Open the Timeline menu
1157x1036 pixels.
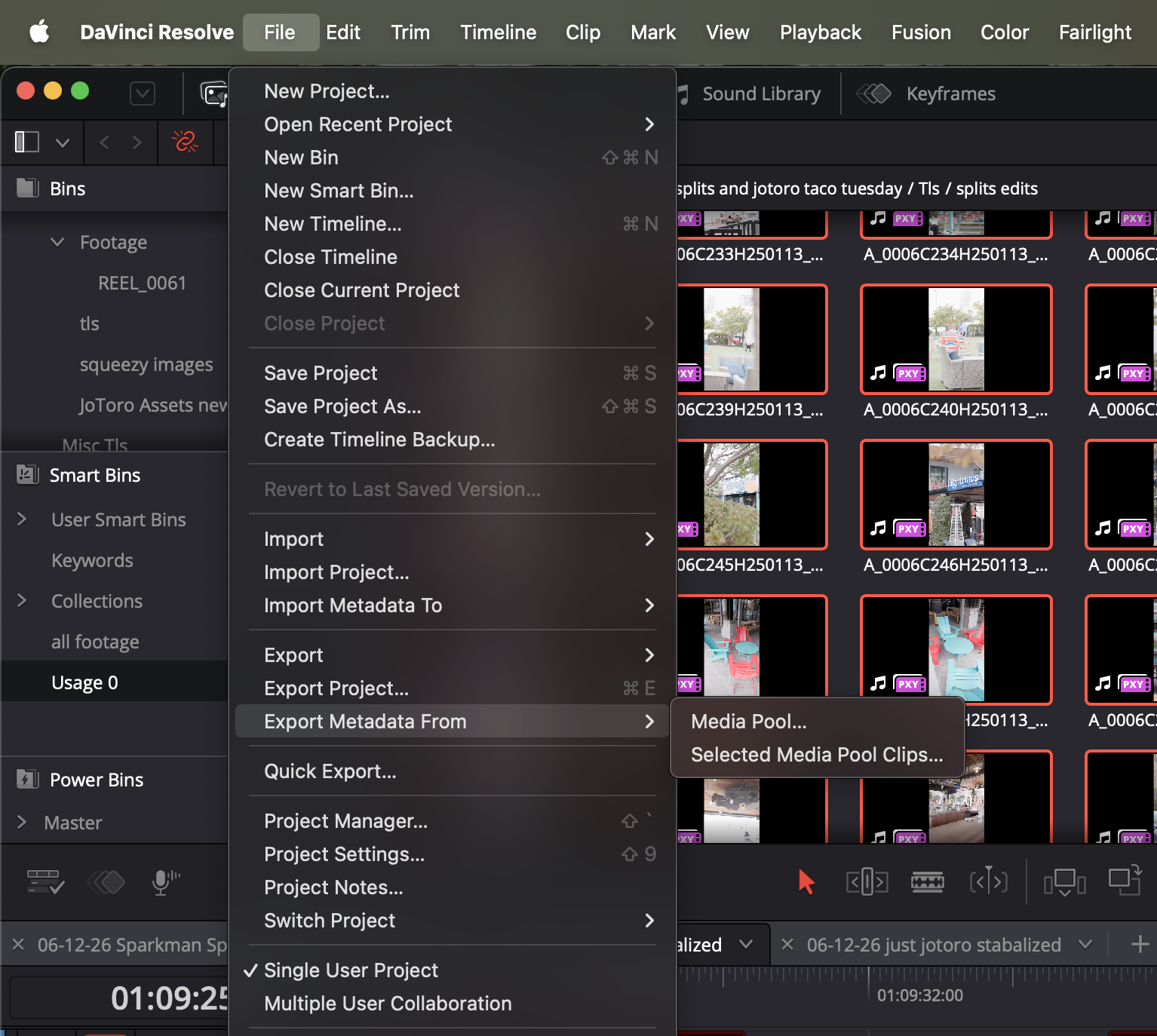[499, 32]
